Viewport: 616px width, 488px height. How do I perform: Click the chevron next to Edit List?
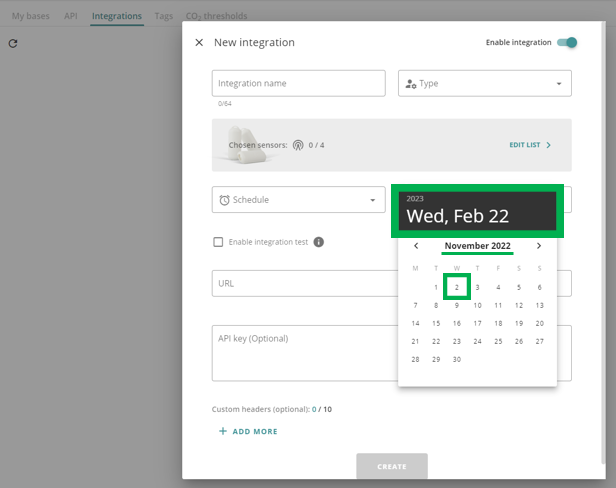pos(549,145)
